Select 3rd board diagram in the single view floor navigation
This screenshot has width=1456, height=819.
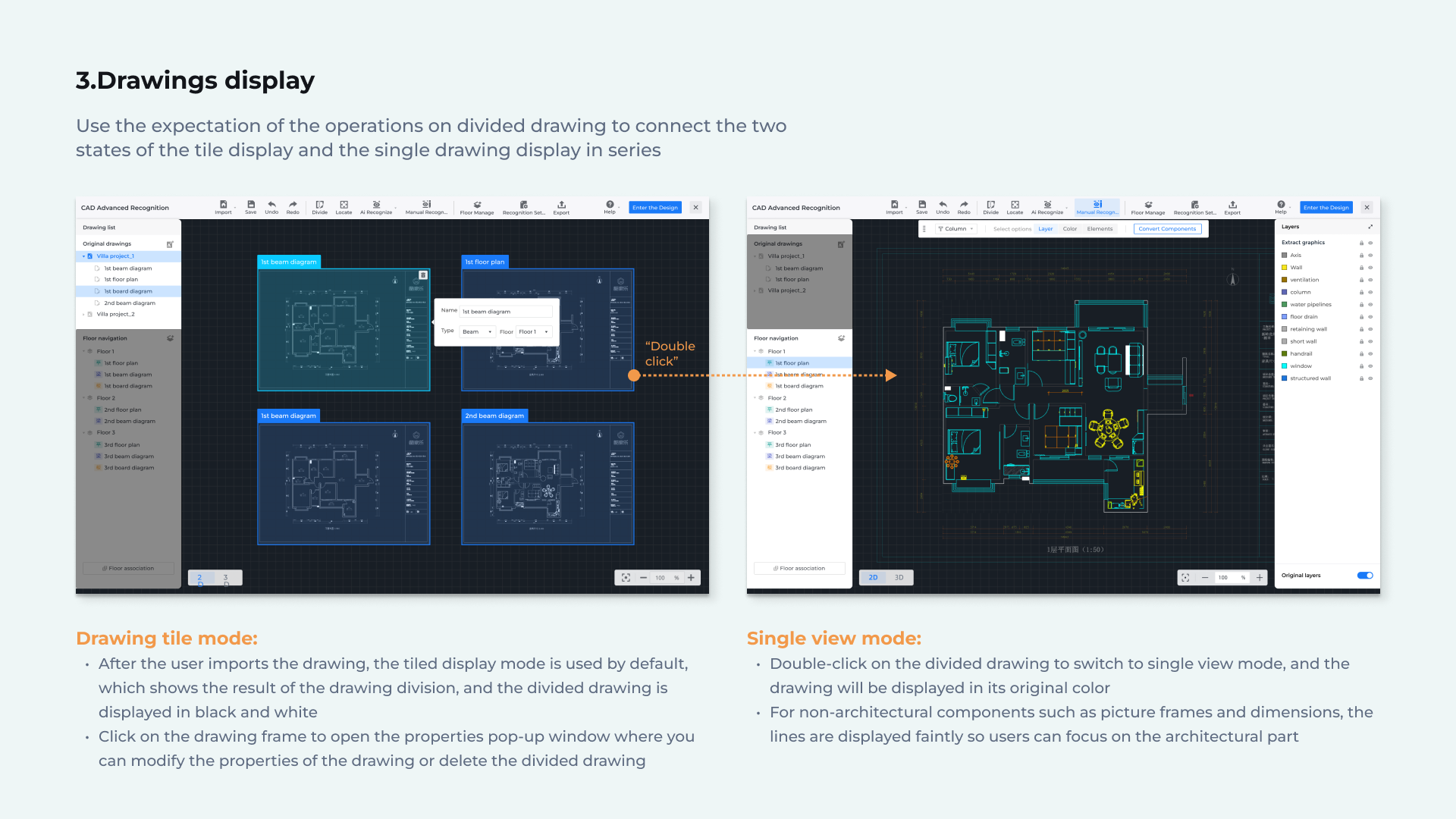pyautogui.click(x=800, y=468)
